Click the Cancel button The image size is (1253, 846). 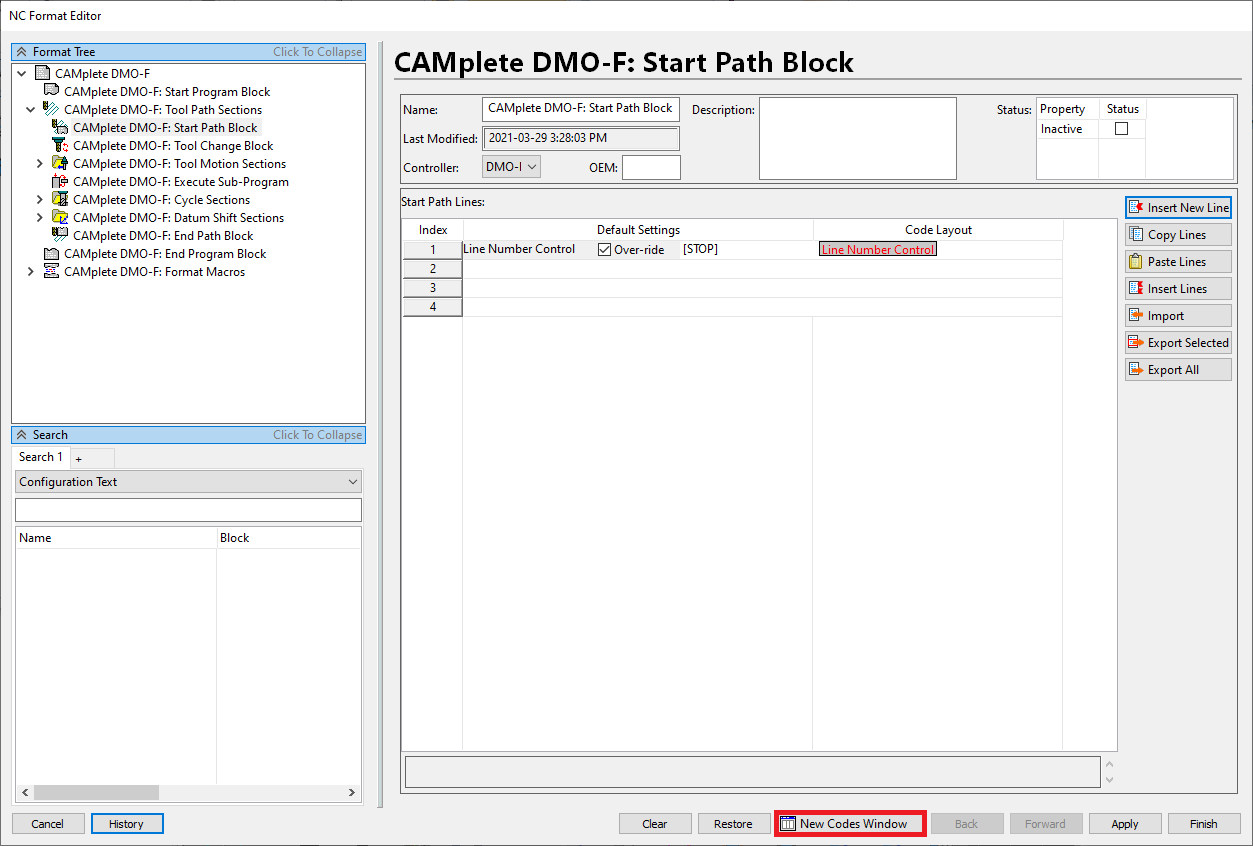[x=48, y=824]
